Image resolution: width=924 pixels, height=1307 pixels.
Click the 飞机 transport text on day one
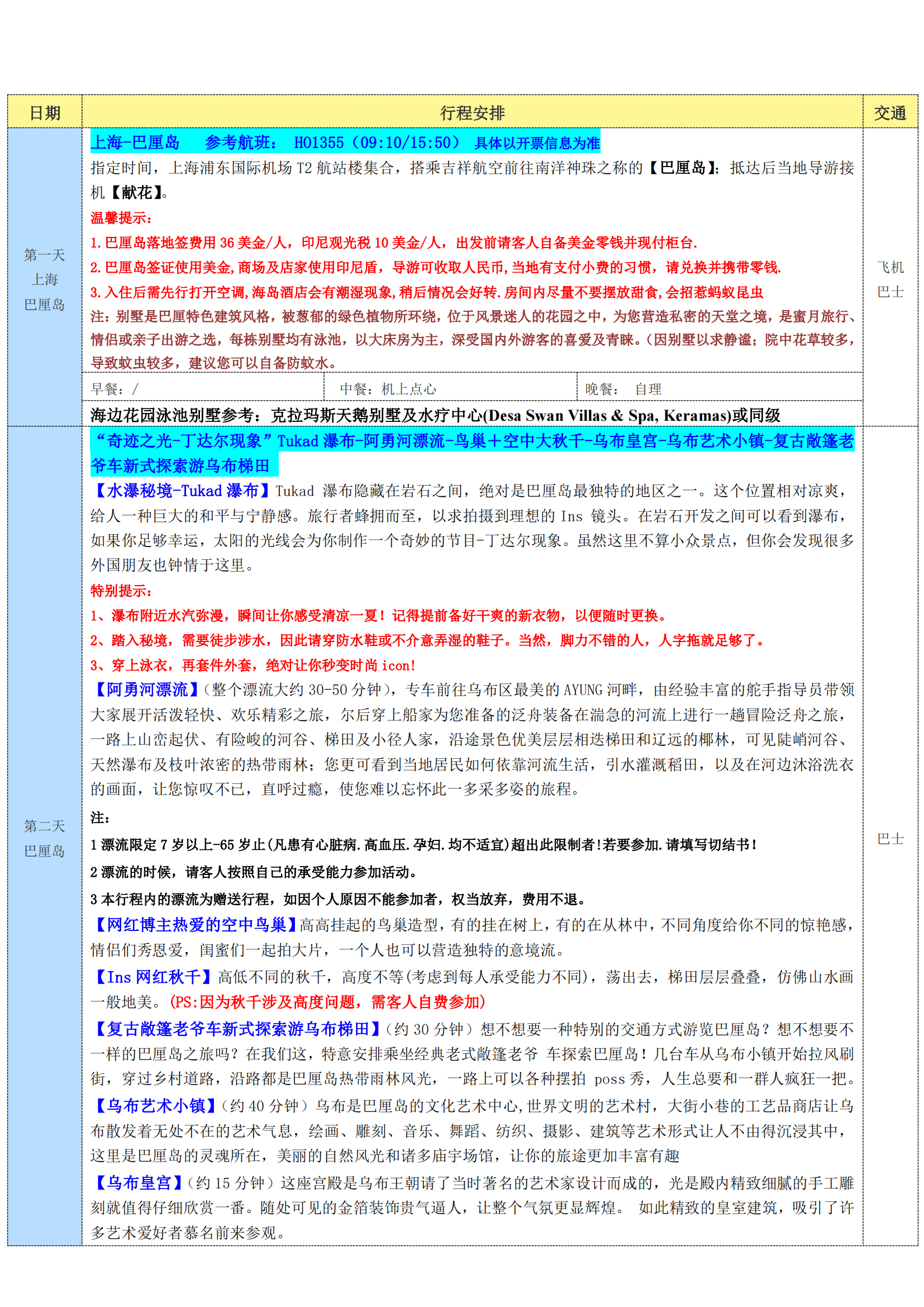890,267
